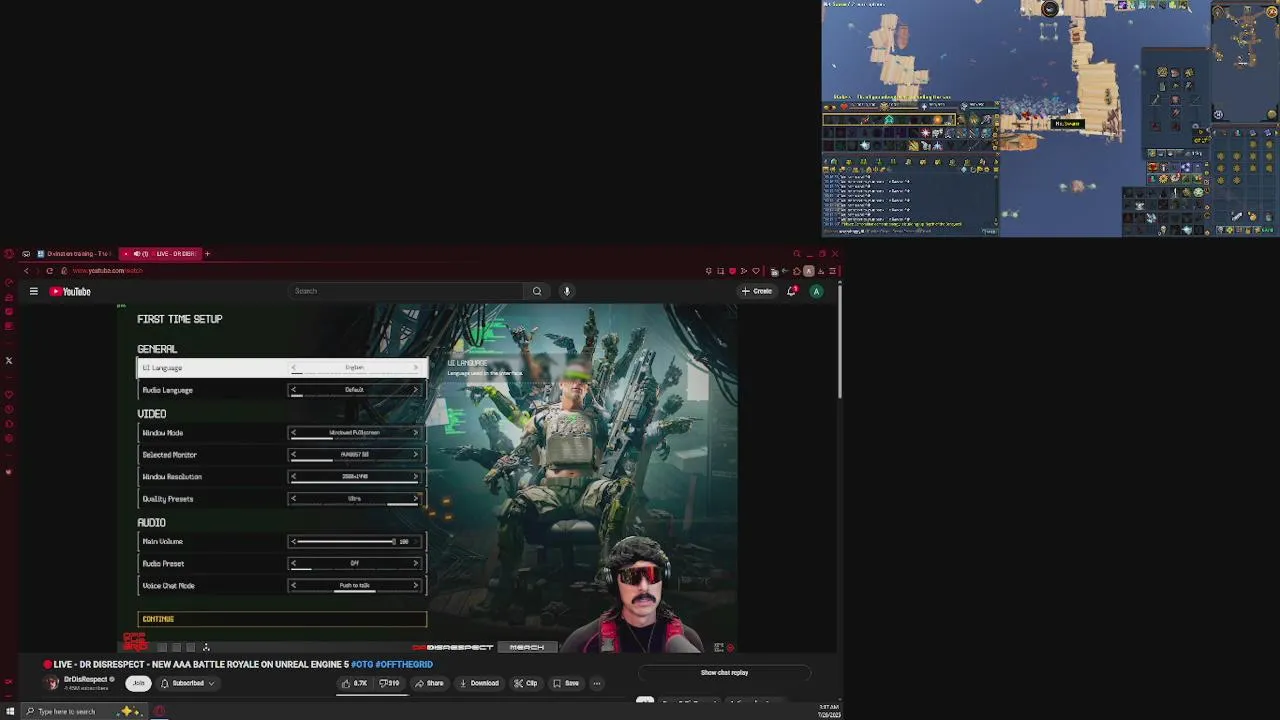Open the account avatar menu
This screenshot has height=720, width=1280.
pos(816,291)
